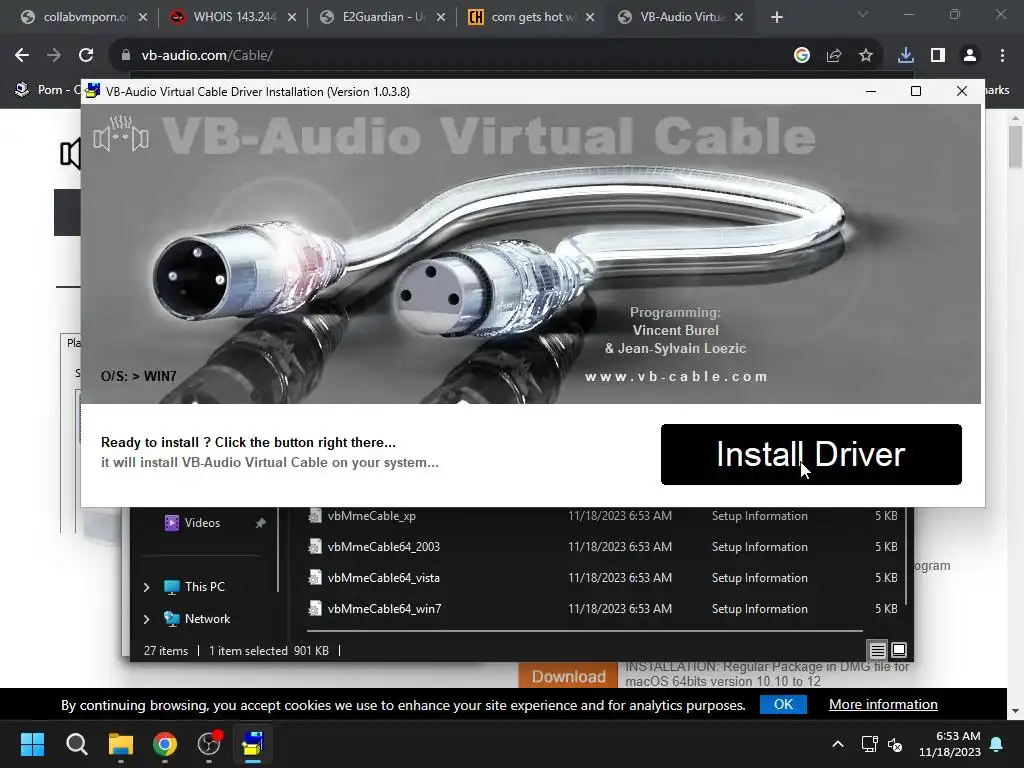Screen dimensions: 1024x768
Task: Go forward in Chrome browser
Action: [54, 56]
